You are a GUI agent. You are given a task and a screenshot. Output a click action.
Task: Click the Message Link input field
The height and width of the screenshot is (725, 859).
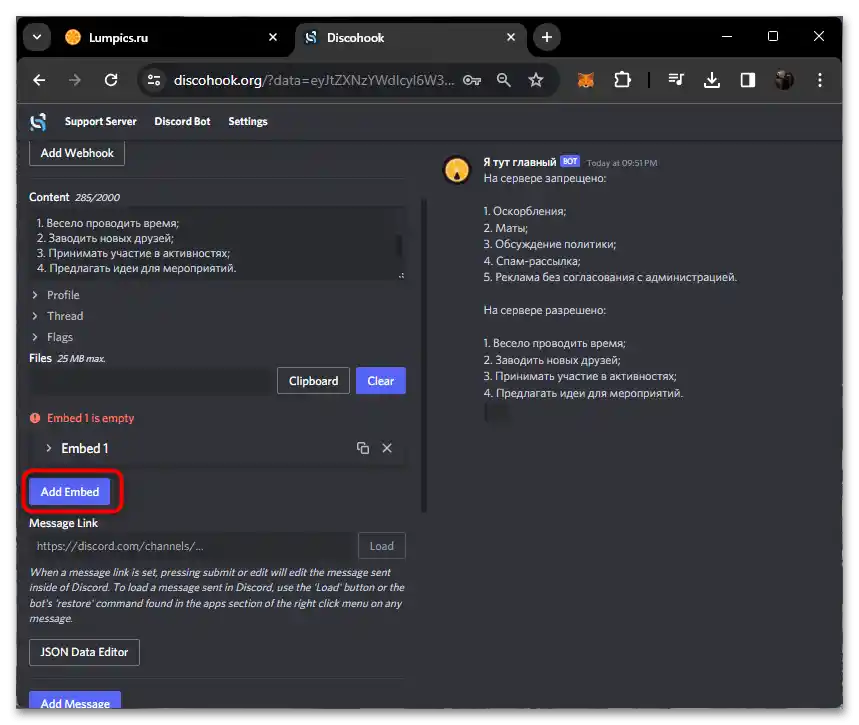[193, 546]
